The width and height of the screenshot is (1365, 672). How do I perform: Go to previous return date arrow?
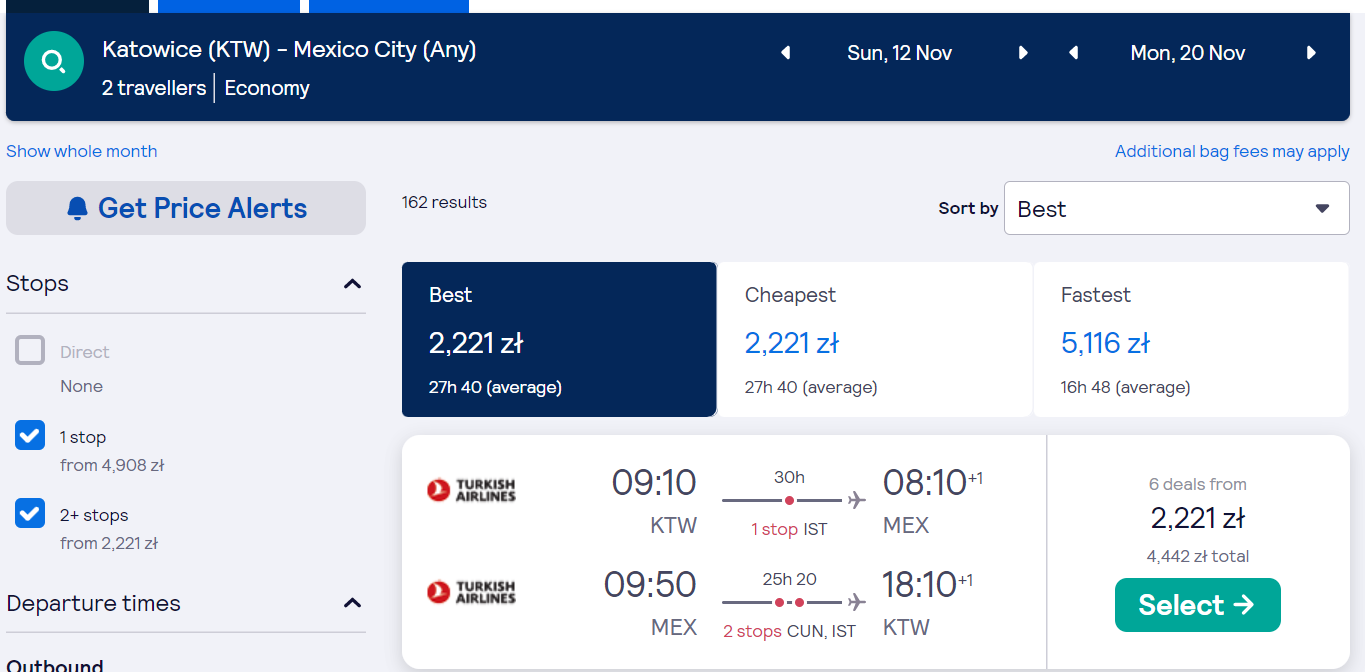click(1073, 53)
